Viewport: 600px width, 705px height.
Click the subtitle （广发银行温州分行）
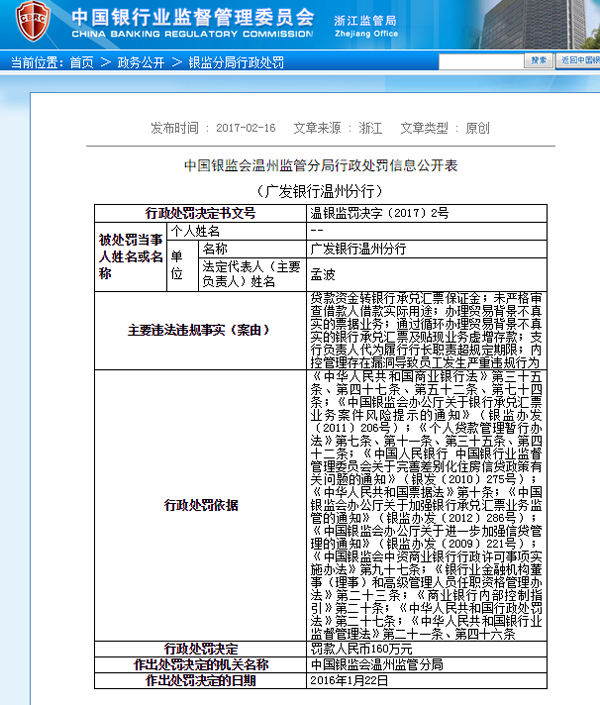point(320,192)
